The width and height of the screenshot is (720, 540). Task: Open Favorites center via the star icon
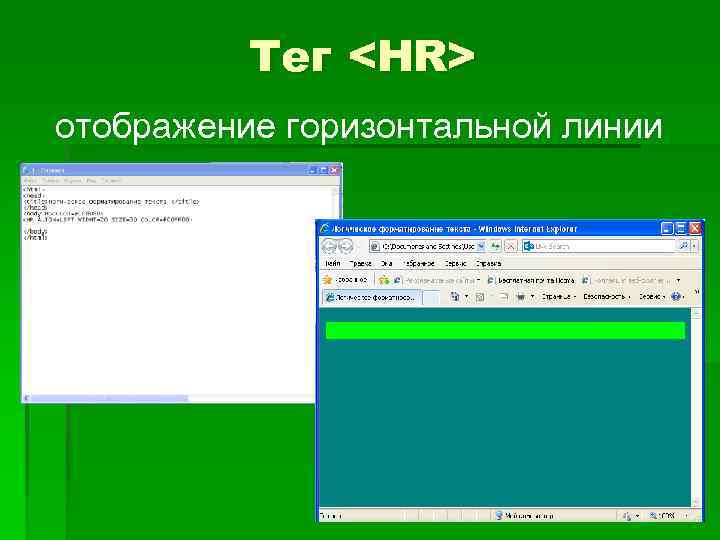pos(327,280)
